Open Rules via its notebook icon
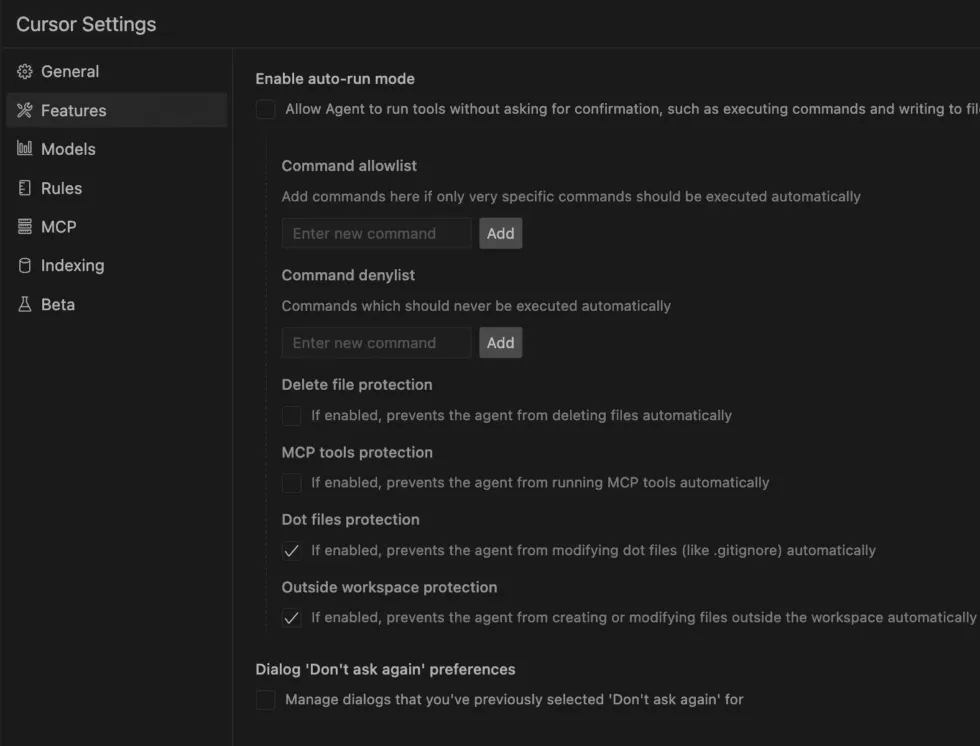The height and width of the screenshot is (746, 980). pos(24,187)
